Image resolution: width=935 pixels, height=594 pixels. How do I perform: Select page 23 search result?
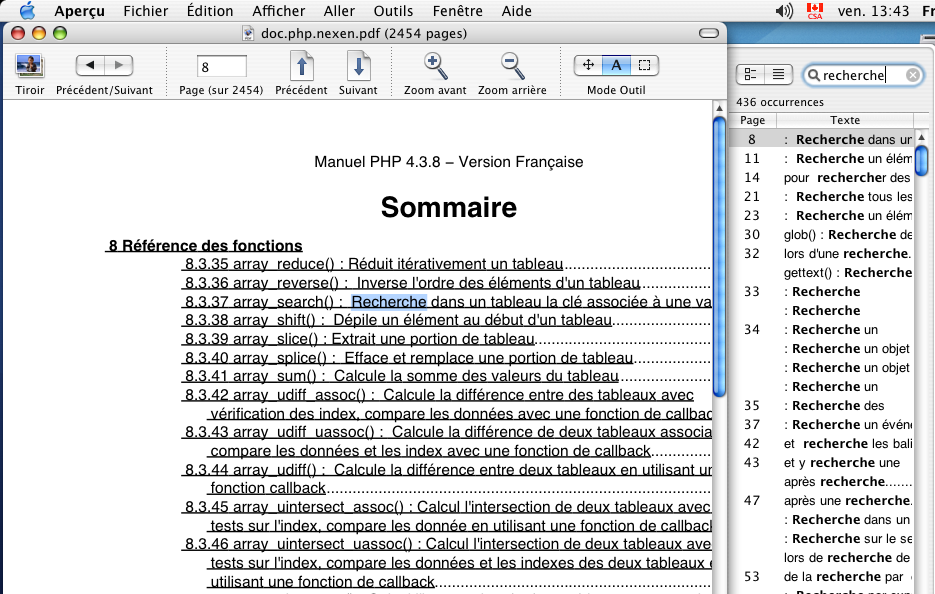pos(821,216)
